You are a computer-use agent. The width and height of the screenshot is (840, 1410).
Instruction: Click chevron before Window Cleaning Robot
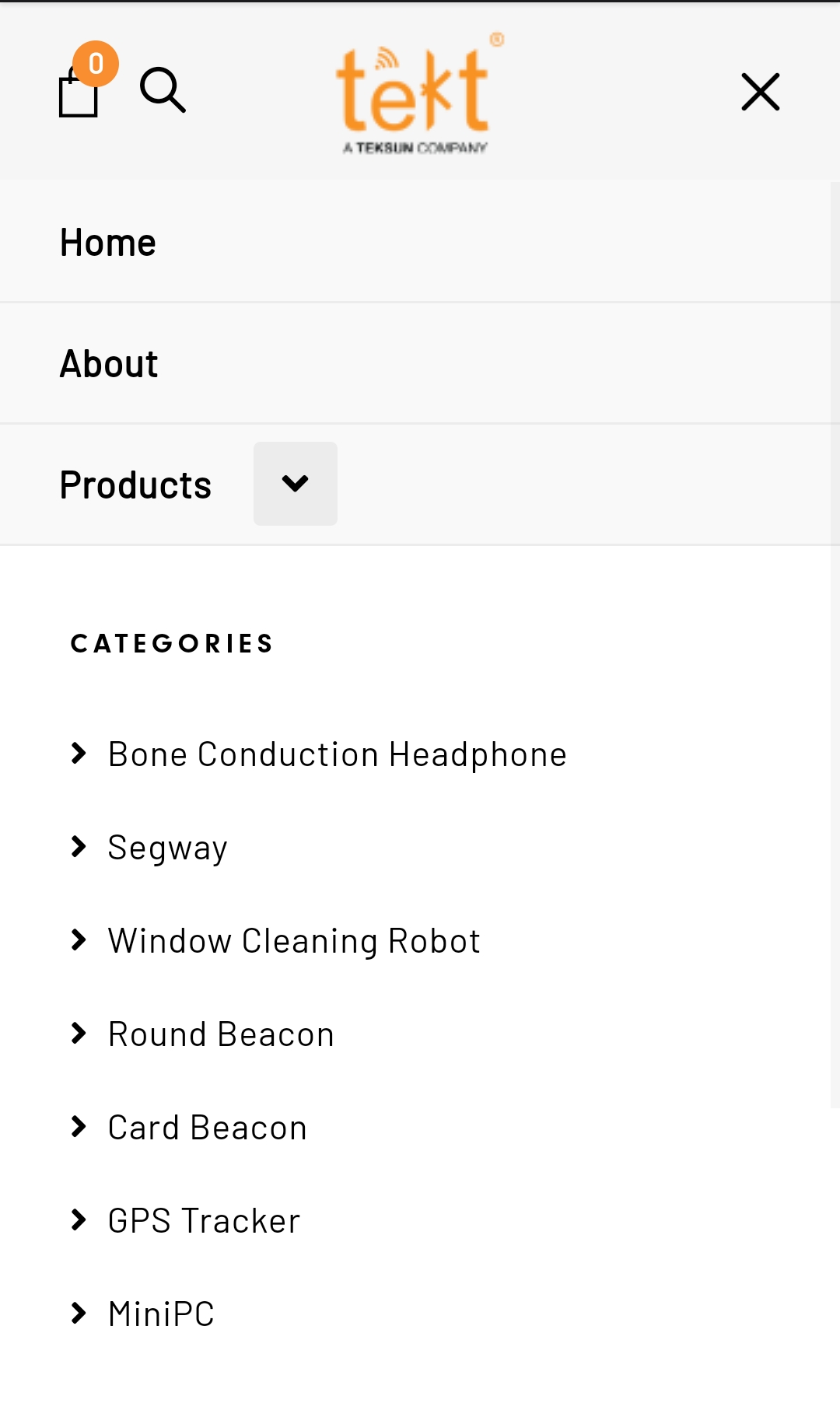[79, 939]
